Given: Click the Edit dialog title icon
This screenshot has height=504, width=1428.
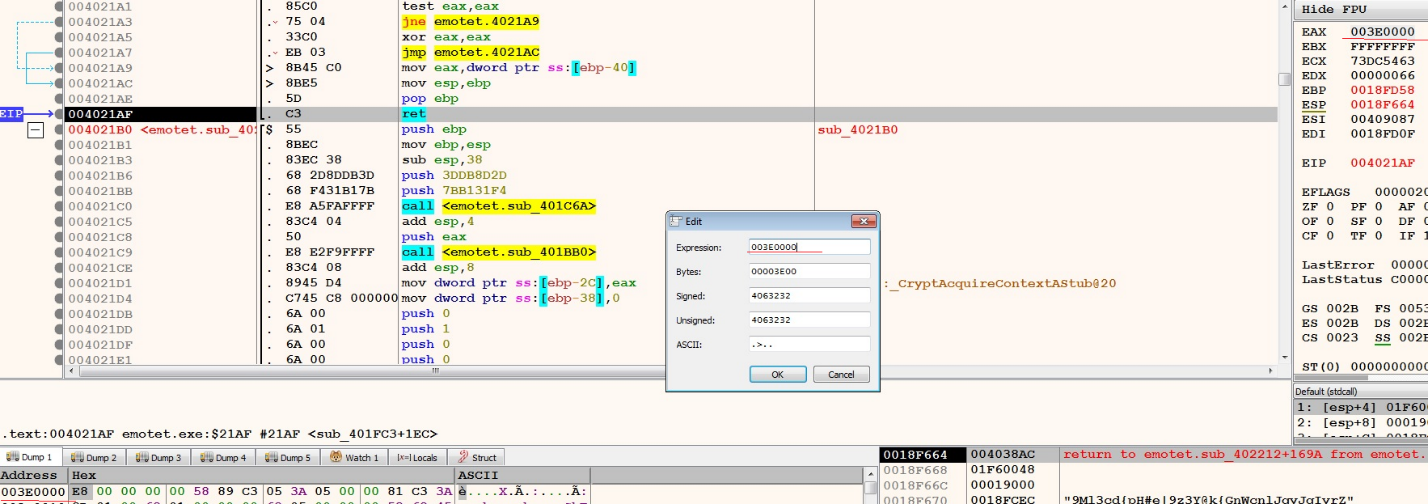Looking at the screenshot, I should (x=676, y=221).
